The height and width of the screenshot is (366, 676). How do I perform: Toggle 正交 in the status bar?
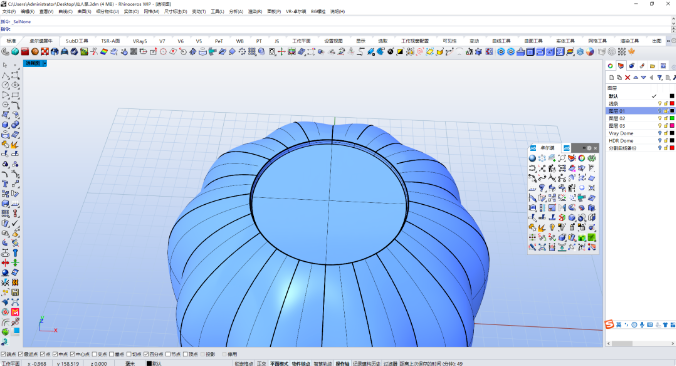pyautogui.click(x=262, y=363)
